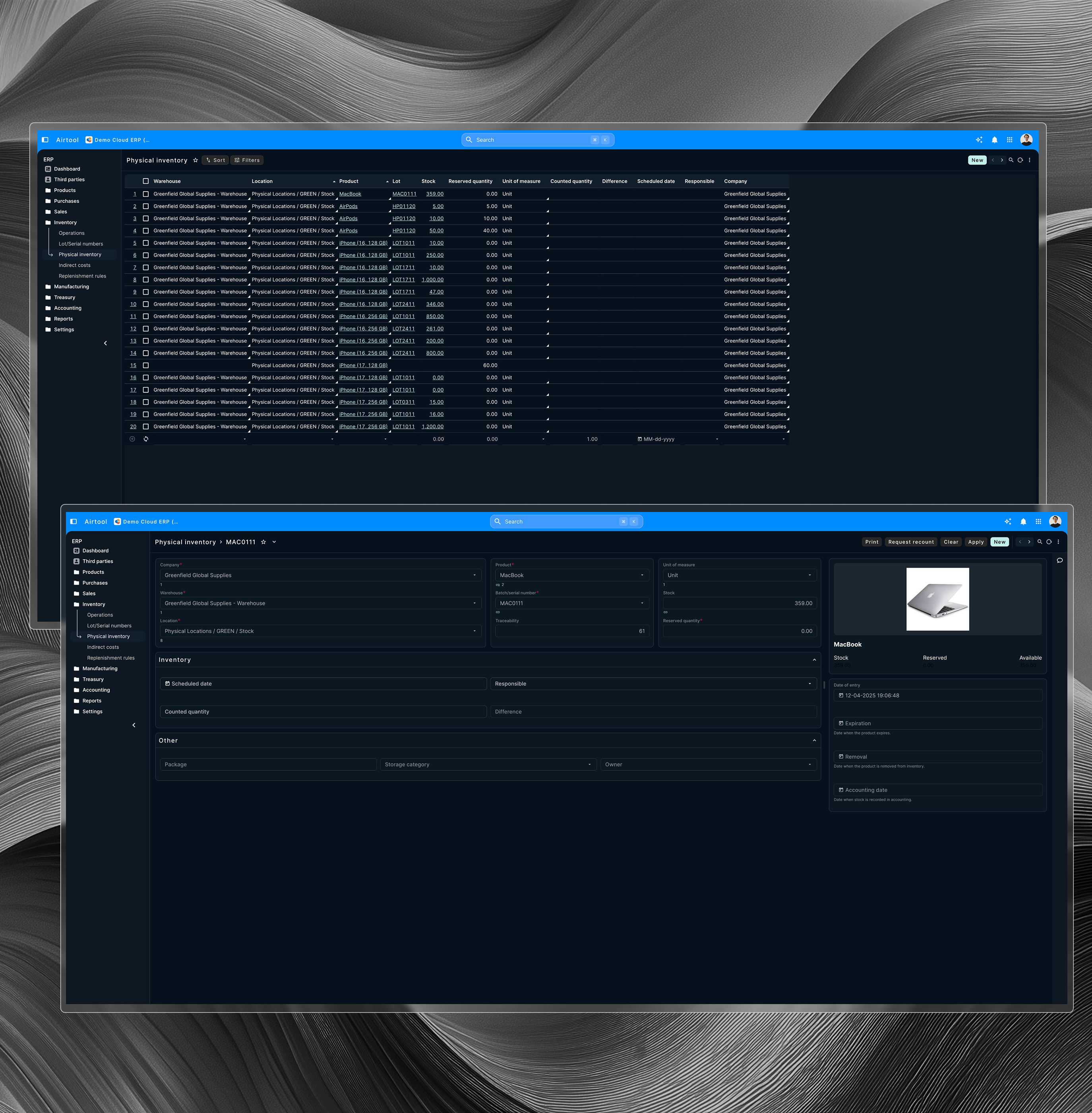Star the MAC0111 record as favorite
The image size is (1092, 1113).
(263, 542)
